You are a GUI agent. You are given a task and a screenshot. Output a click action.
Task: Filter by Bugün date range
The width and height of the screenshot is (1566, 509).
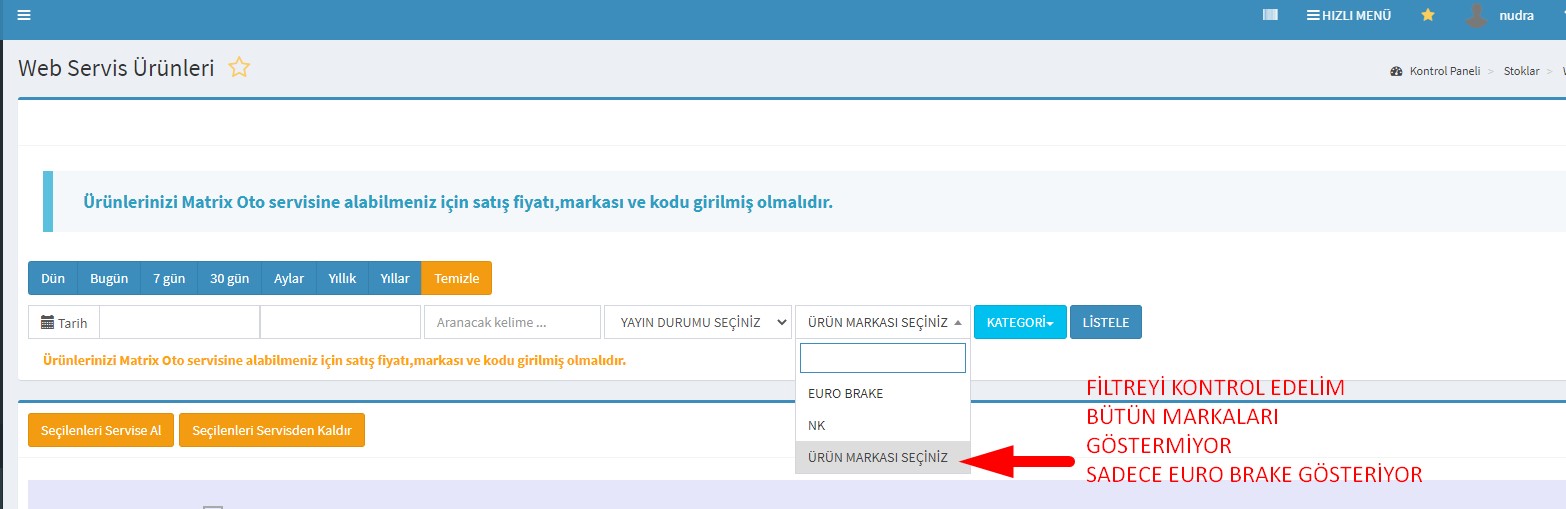(x=109, y=278)
